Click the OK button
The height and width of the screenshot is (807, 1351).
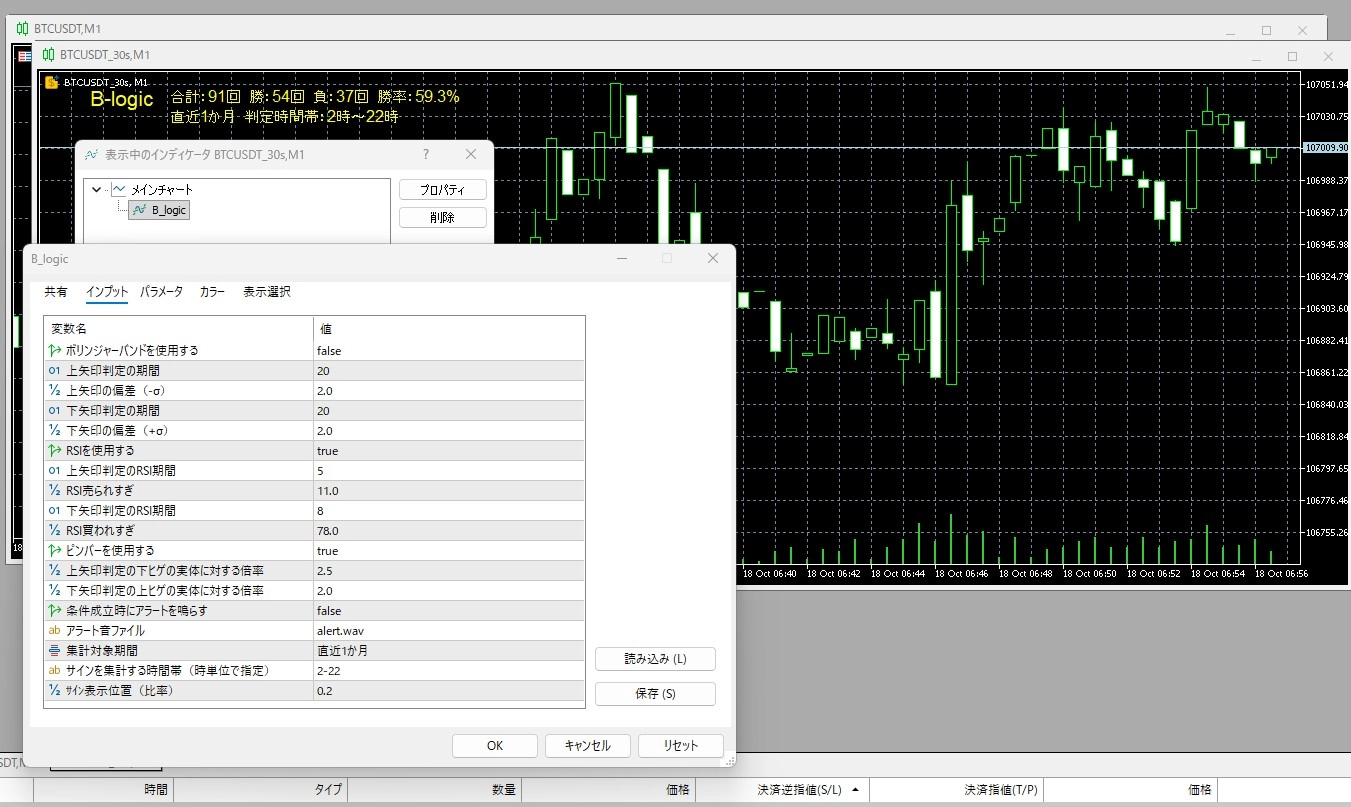[495, 746]
